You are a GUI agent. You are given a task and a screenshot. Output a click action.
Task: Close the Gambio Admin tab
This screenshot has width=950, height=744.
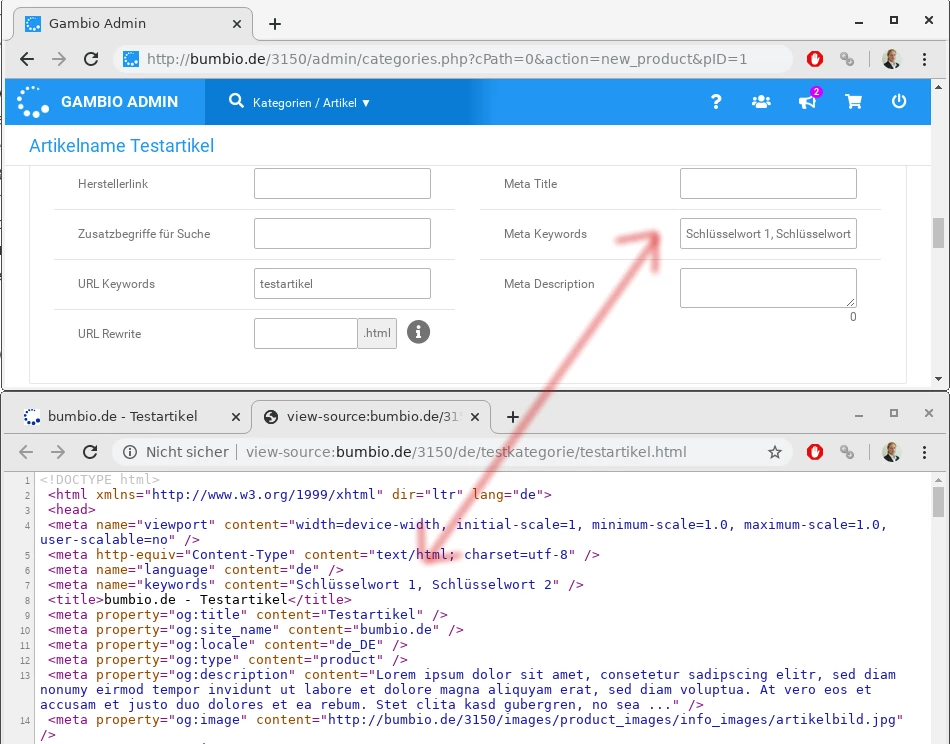(237, 24)
